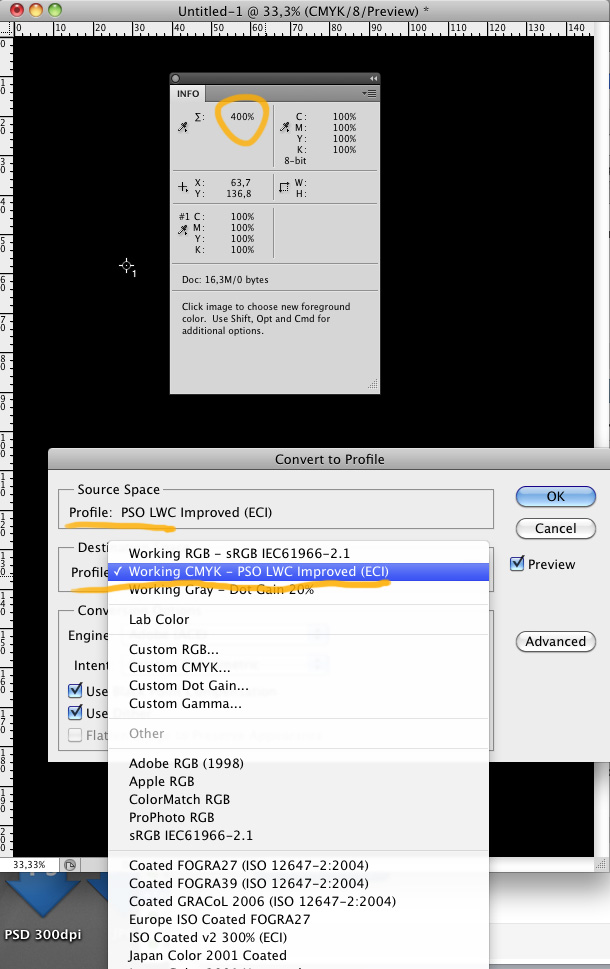Choose Custom RGB... option

pos(299,650)
